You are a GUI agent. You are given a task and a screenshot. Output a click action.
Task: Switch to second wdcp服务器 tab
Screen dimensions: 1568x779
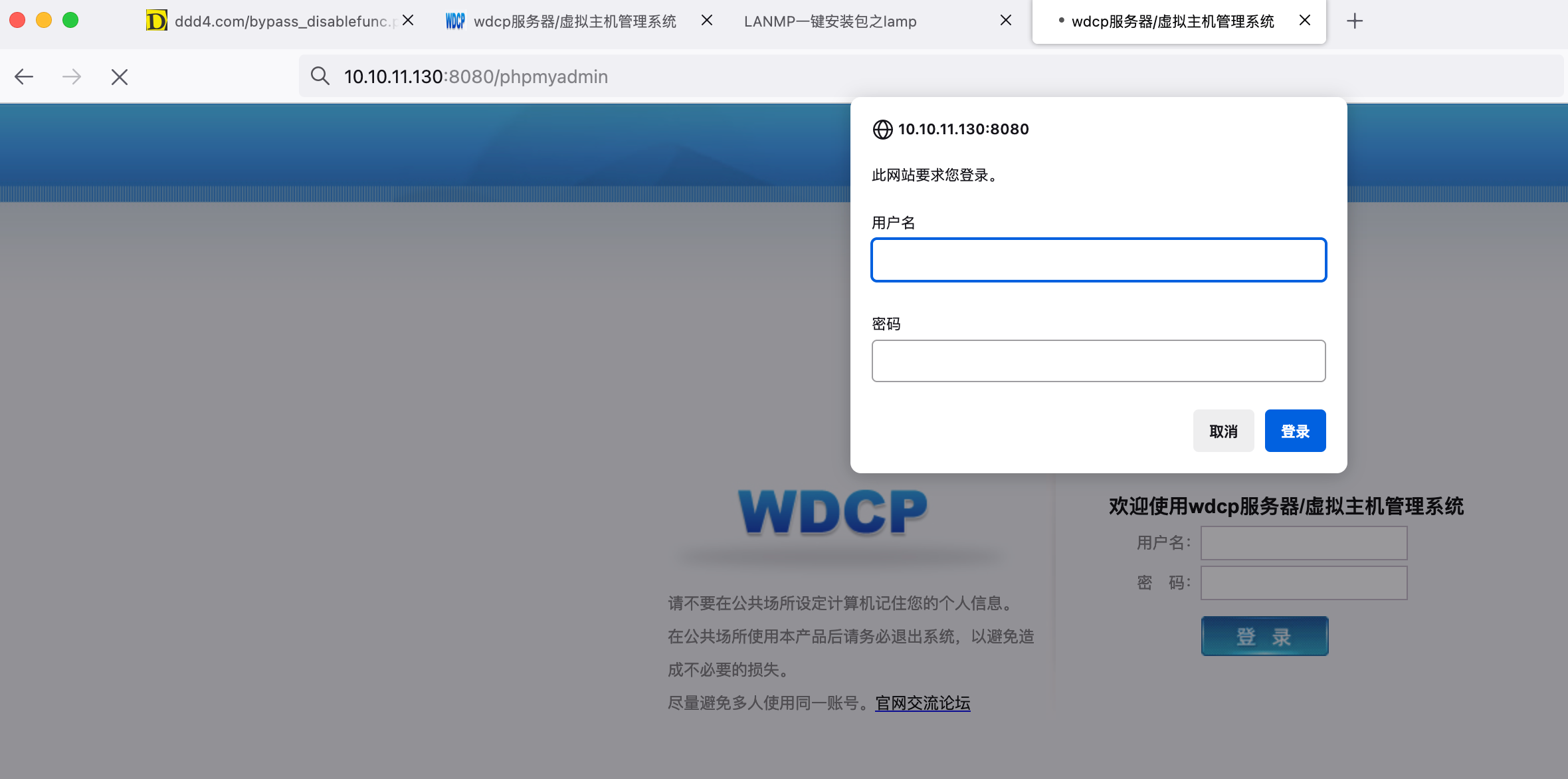575,21
